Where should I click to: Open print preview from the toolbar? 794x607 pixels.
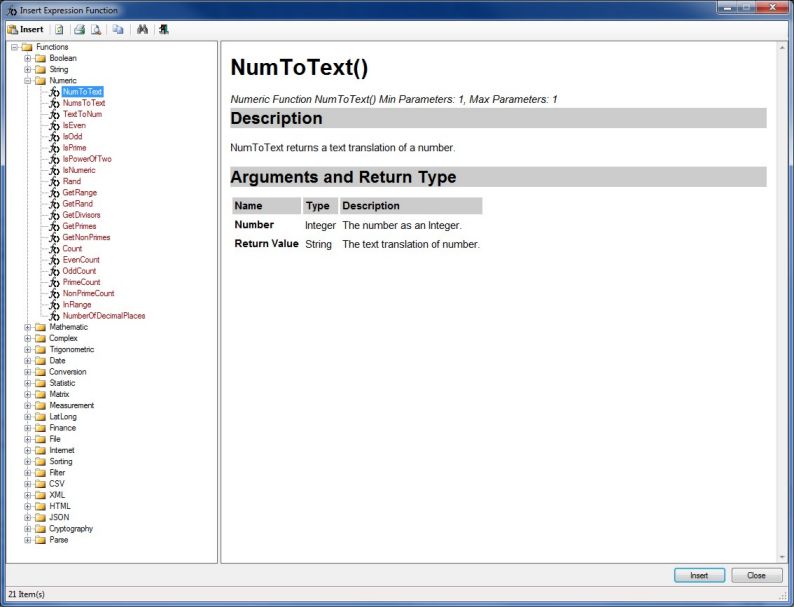click(x=96, y=29)
